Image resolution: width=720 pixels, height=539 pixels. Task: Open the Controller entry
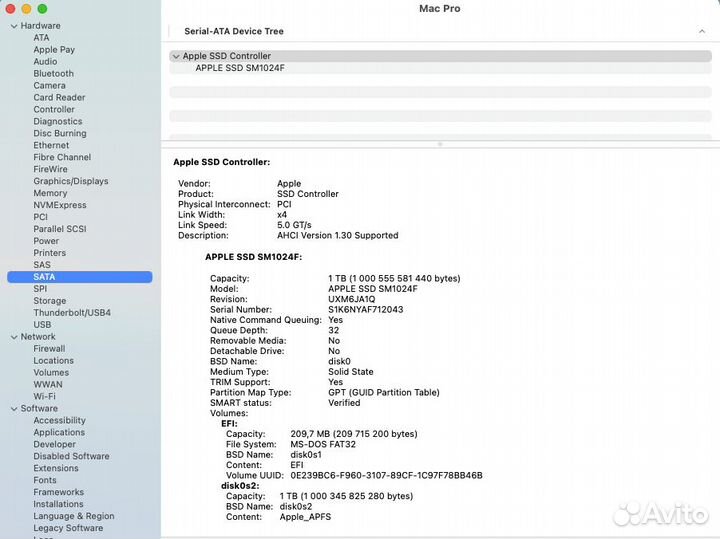click(x=54, y=109)
